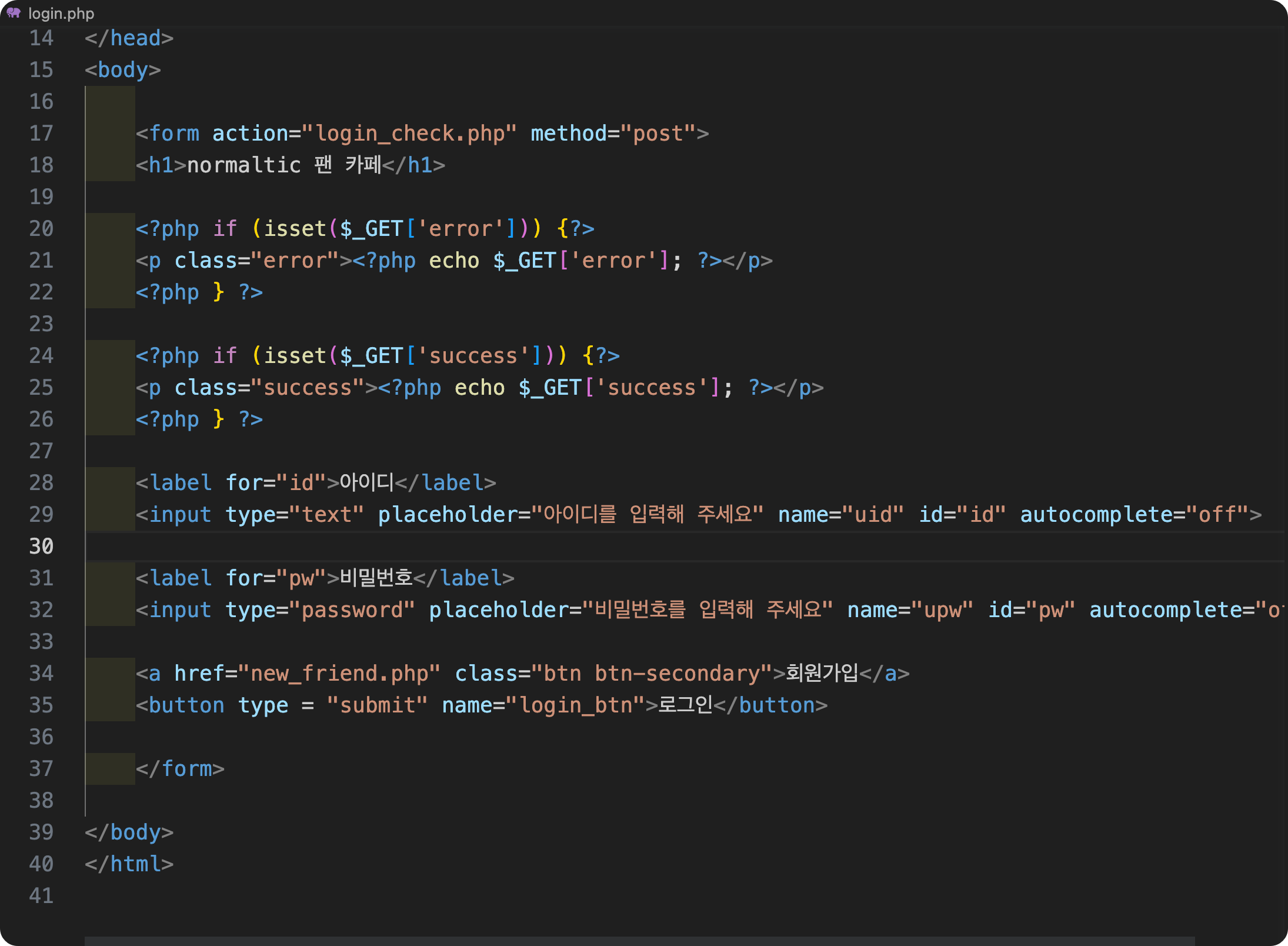Click line number 17 in gutter
The image size is (1288, 946).
point(41,133)
